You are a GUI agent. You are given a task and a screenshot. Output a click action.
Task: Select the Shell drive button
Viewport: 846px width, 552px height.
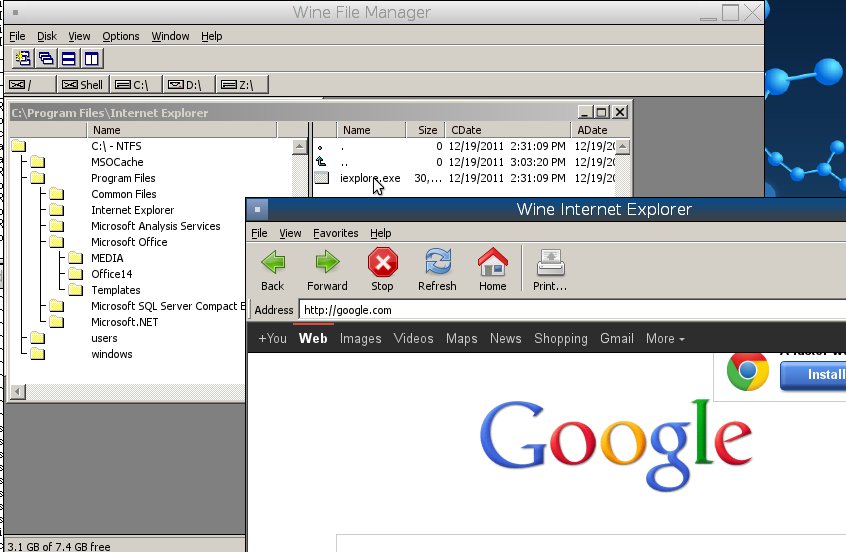83,85
